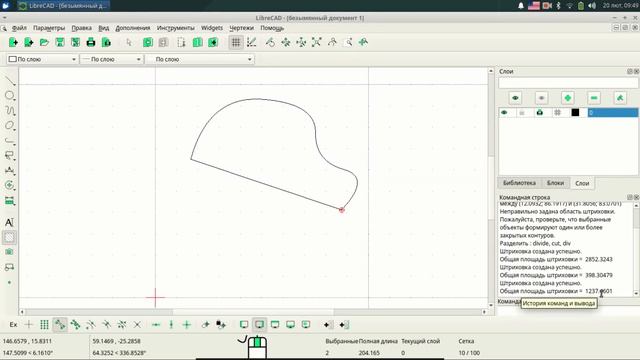Hide all layers with the dimmed eye button
Screen dimensions: 640x360
pos(541,98)
